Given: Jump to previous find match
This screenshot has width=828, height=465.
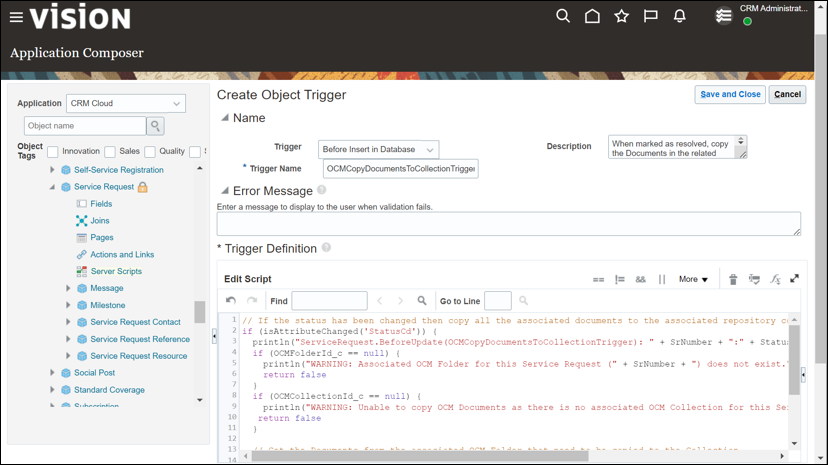Looking at the screenshot, I should [x=380, y=300].
